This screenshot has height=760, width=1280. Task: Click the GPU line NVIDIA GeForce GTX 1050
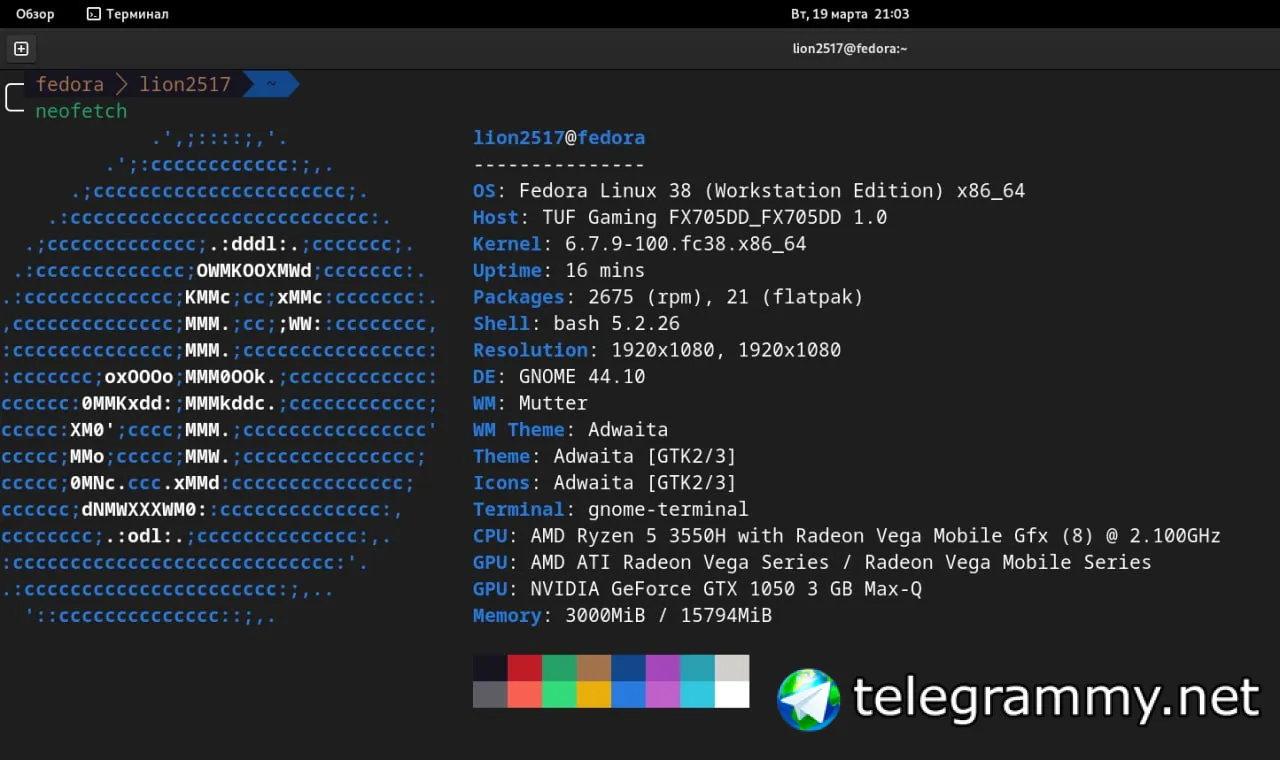tap(697, 589)
